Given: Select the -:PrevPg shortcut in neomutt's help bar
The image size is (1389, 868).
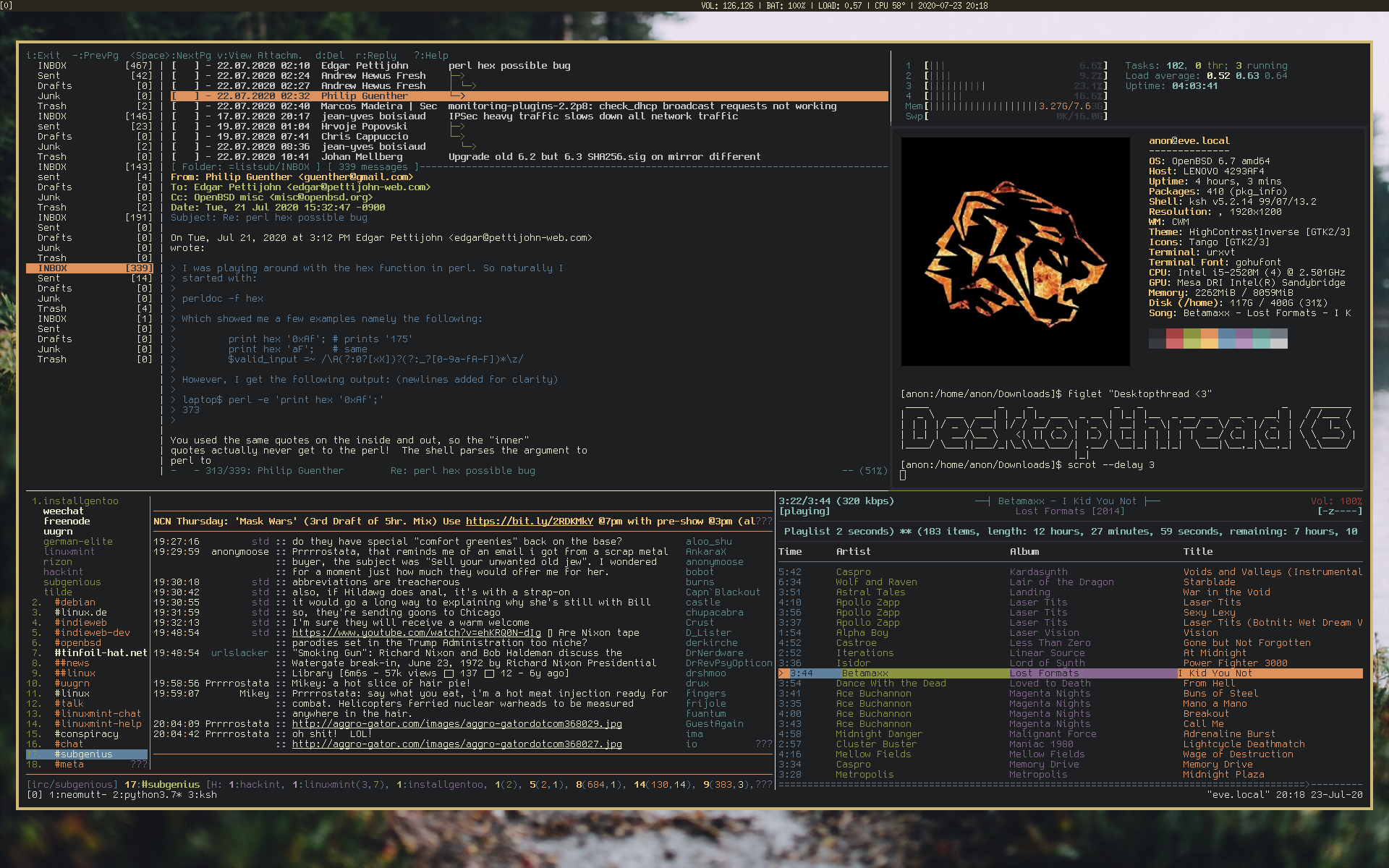Looking at the screenshot, I should point(95,55).
